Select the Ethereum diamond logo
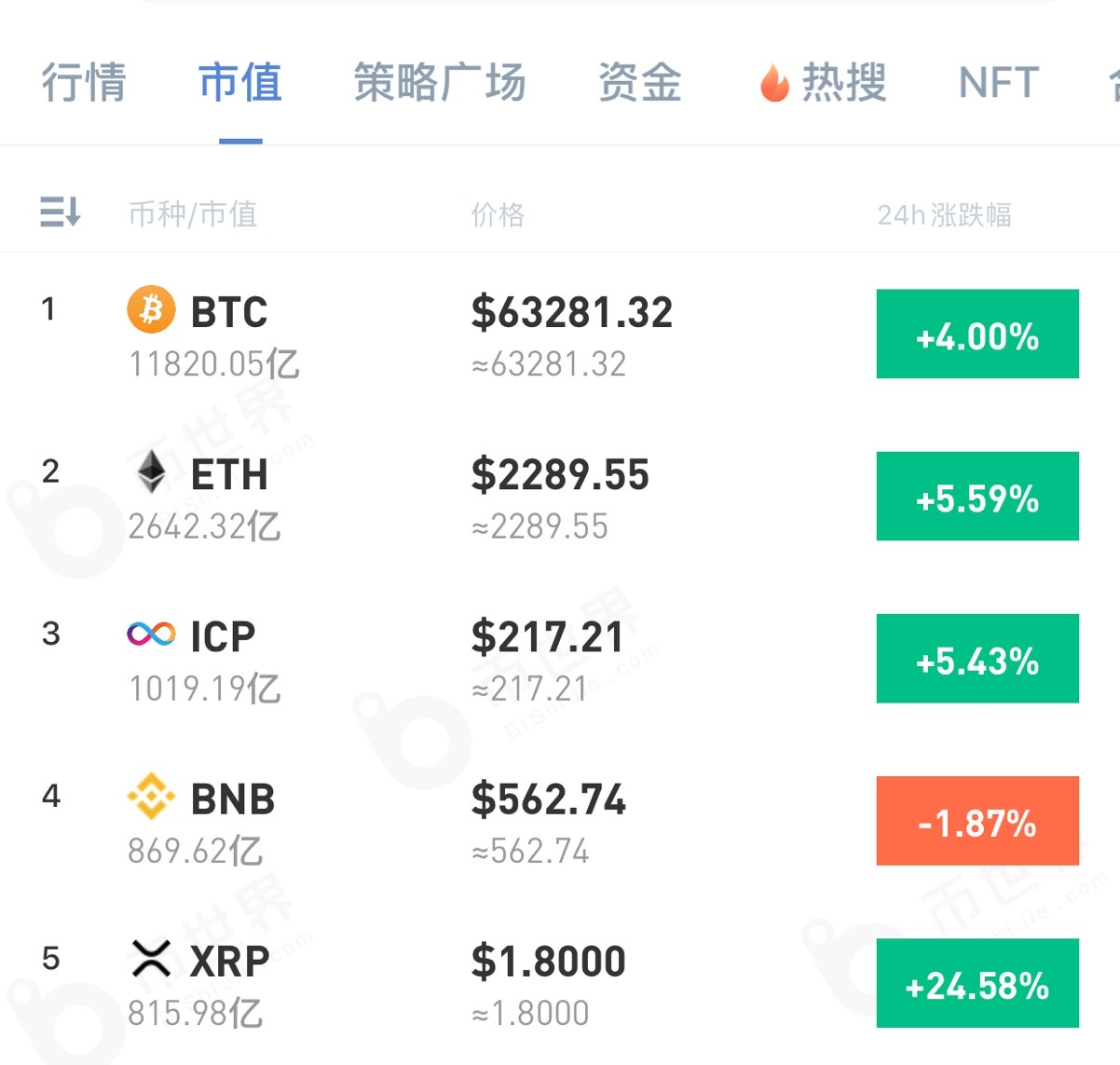 (151, 471)
